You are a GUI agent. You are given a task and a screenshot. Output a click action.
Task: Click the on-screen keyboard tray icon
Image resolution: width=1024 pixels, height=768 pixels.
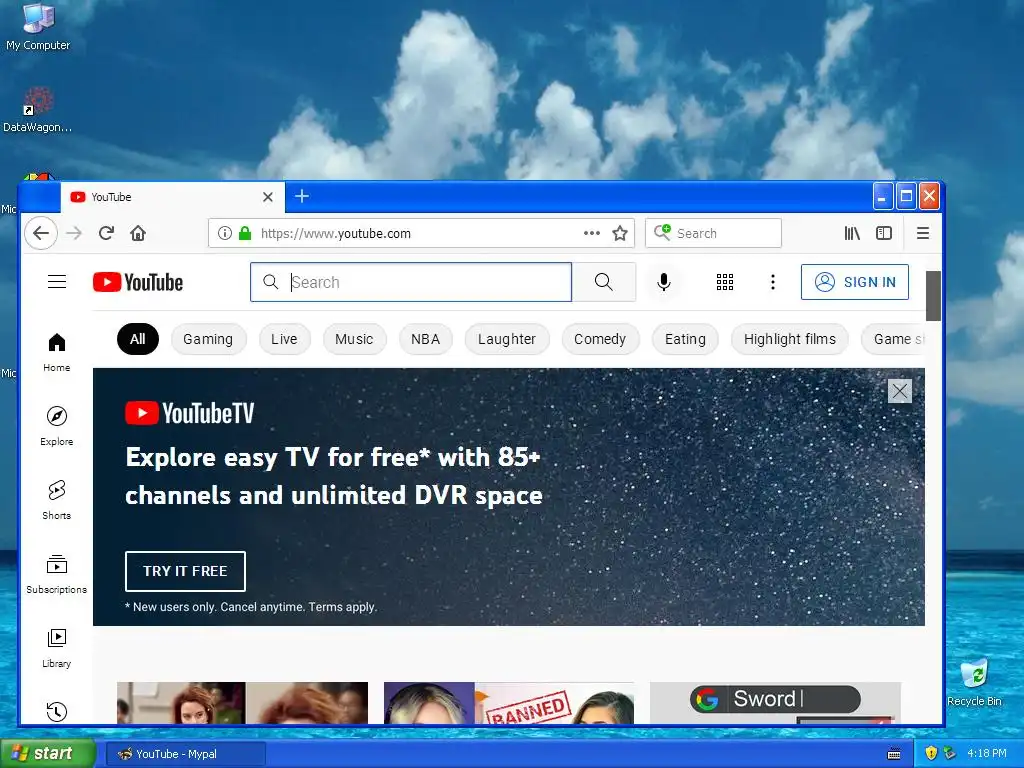[894, 754]
